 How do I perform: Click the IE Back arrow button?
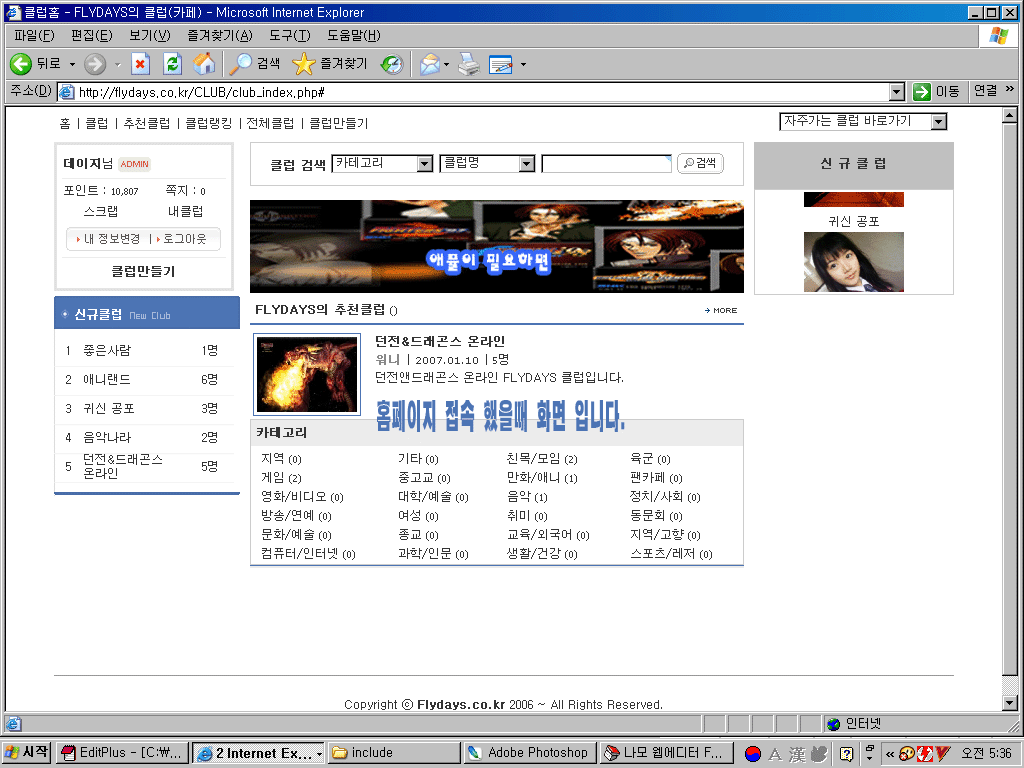tap(22, 64)
